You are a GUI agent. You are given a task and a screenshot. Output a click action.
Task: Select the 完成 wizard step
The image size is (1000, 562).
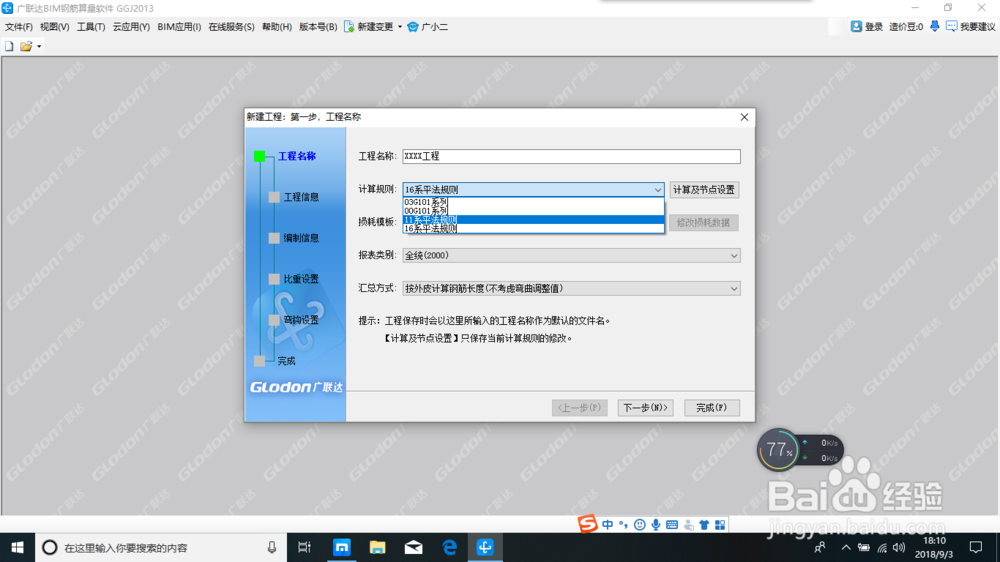pos(286,361)
